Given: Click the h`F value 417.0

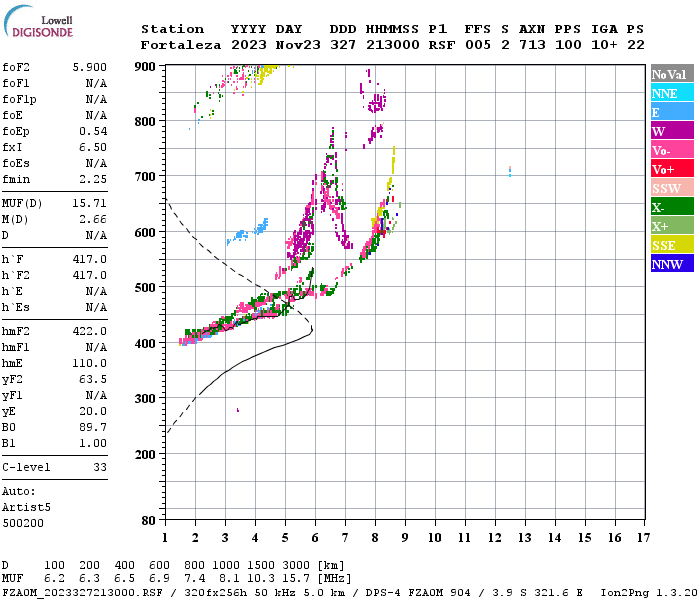Looking at the screenshot, I should point(90,259).
